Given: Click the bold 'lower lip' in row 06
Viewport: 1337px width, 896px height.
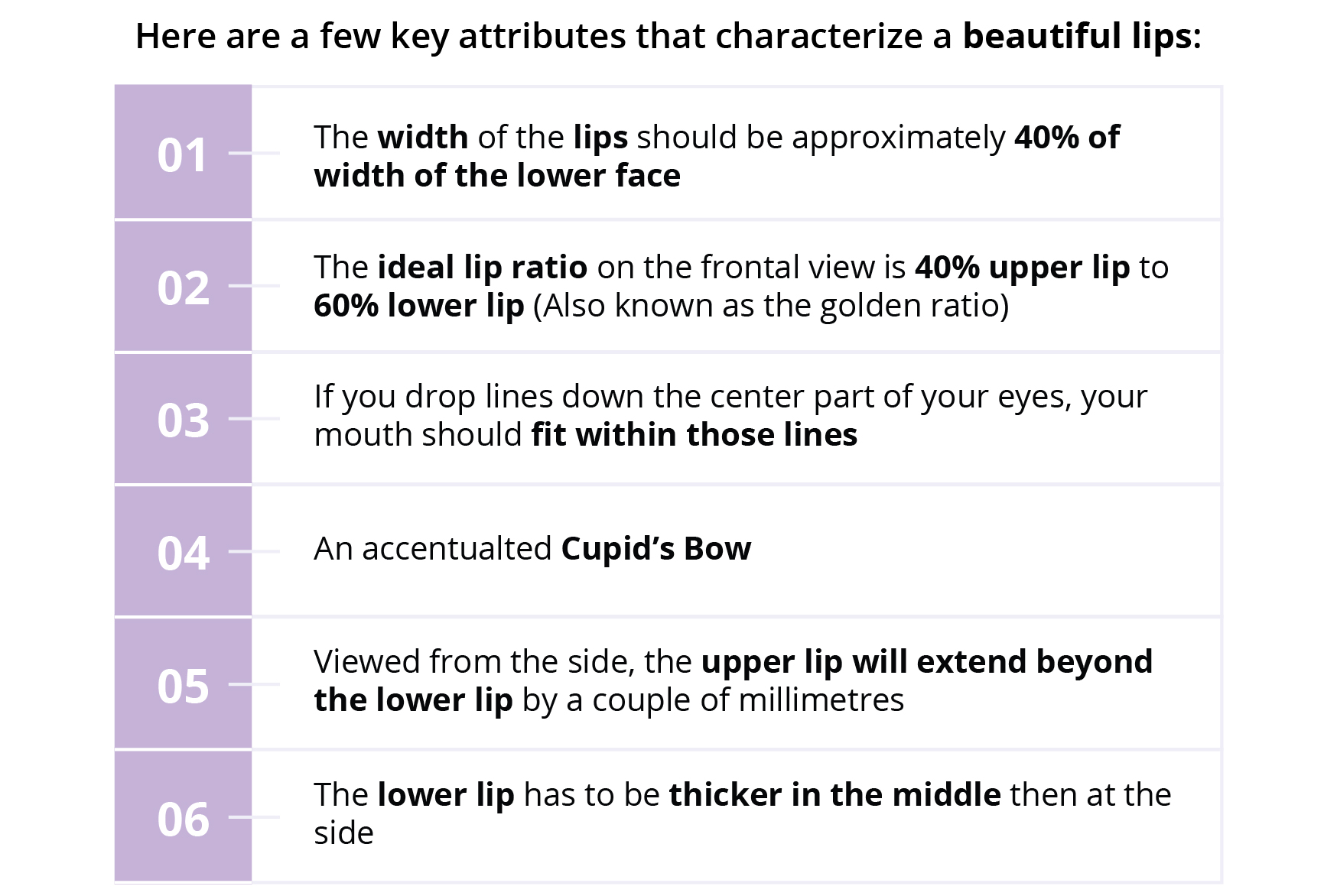Looking at the screenshot, I should [x=446, y=795].
